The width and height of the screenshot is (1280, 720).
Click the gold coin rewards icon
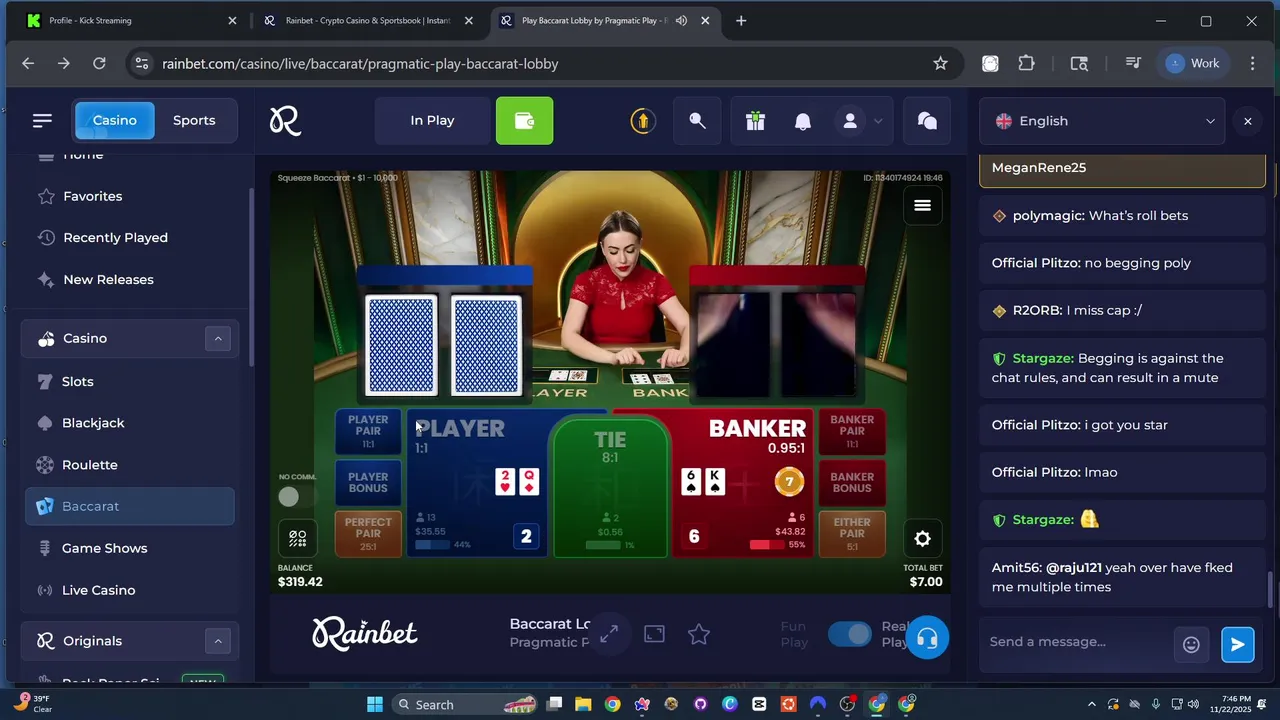tap(642, 121)
